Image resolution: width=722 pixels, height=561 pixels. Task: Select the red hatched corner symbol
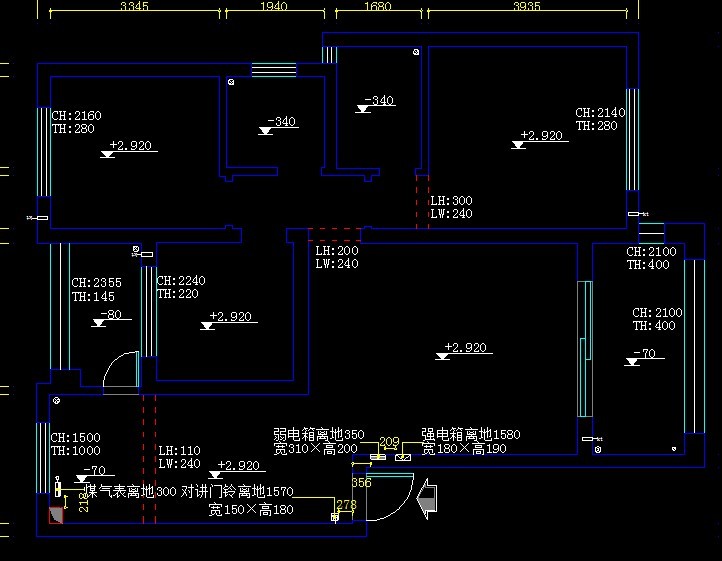point(56,514)
